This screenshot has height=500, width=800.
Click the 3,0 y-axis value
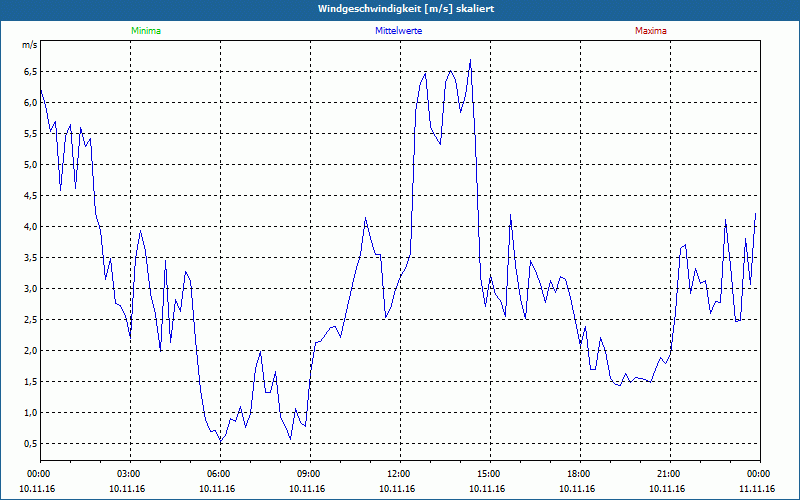point(31,289)
